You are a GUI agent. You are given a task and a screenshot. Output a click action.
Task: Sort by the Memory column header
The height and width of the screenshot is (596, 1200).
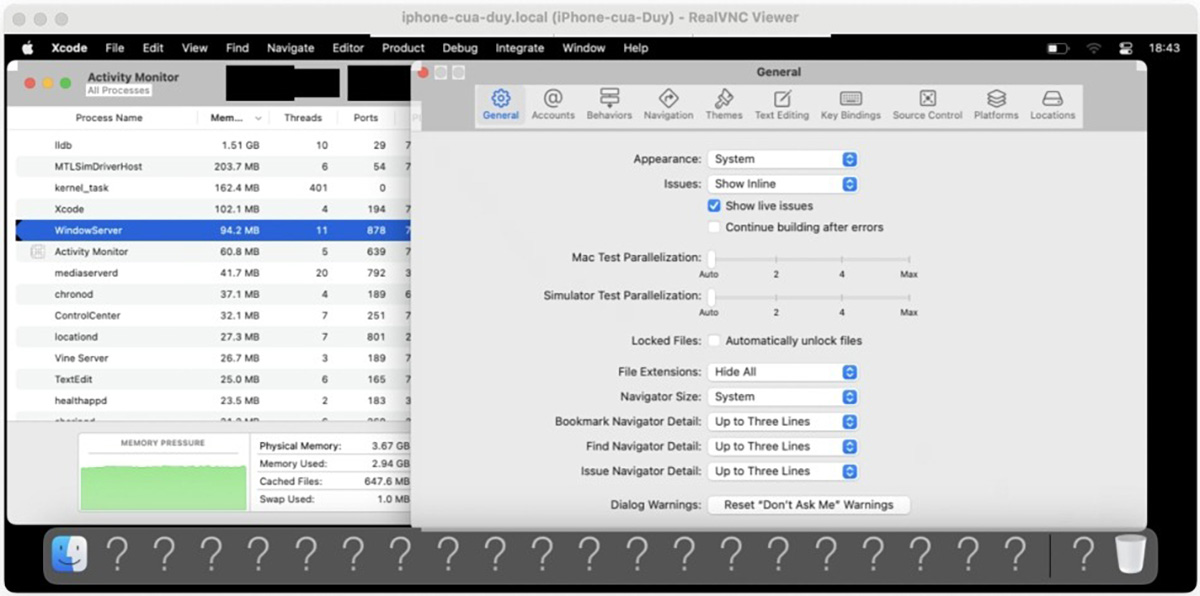tap(234, 118)
